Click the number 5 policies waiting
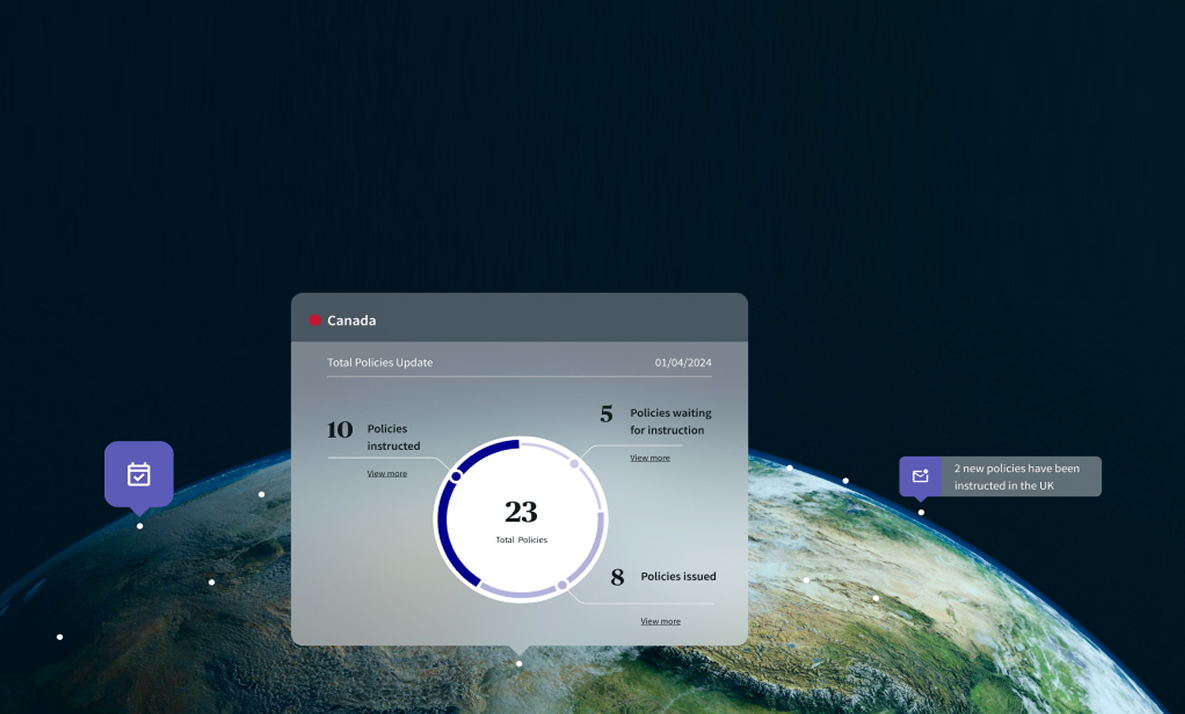The width and height of the screenshot is (1185, 714). coord(606,414)
